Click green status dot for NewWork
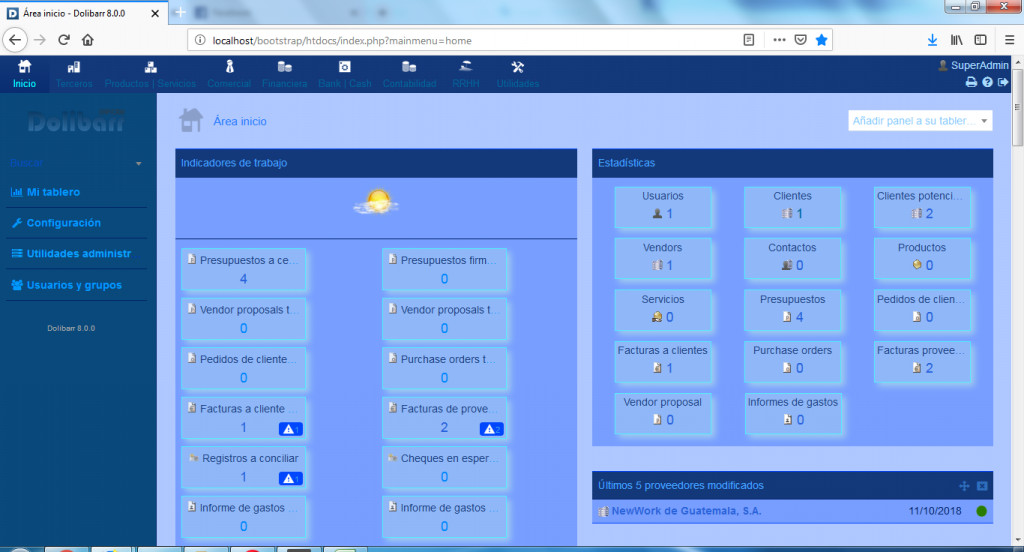The width and height of the screenshot is (1024, 552). (x=981, y=511)
